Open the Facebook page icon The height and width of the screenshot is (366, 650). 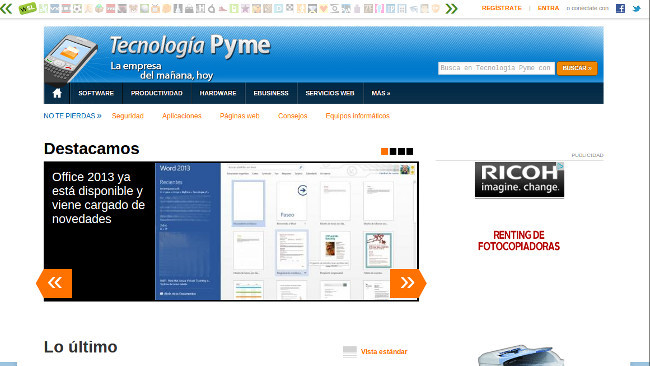[x=620, y=8]
